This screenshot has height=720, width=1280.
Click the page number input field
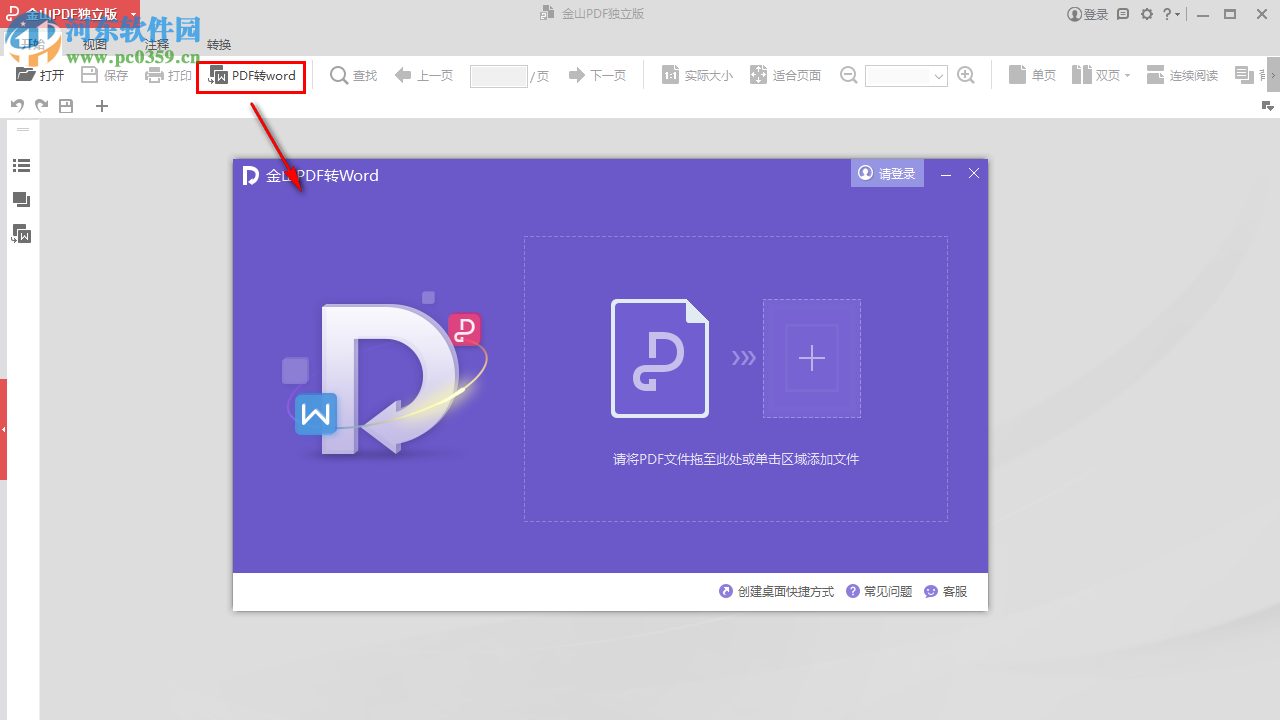498,76
